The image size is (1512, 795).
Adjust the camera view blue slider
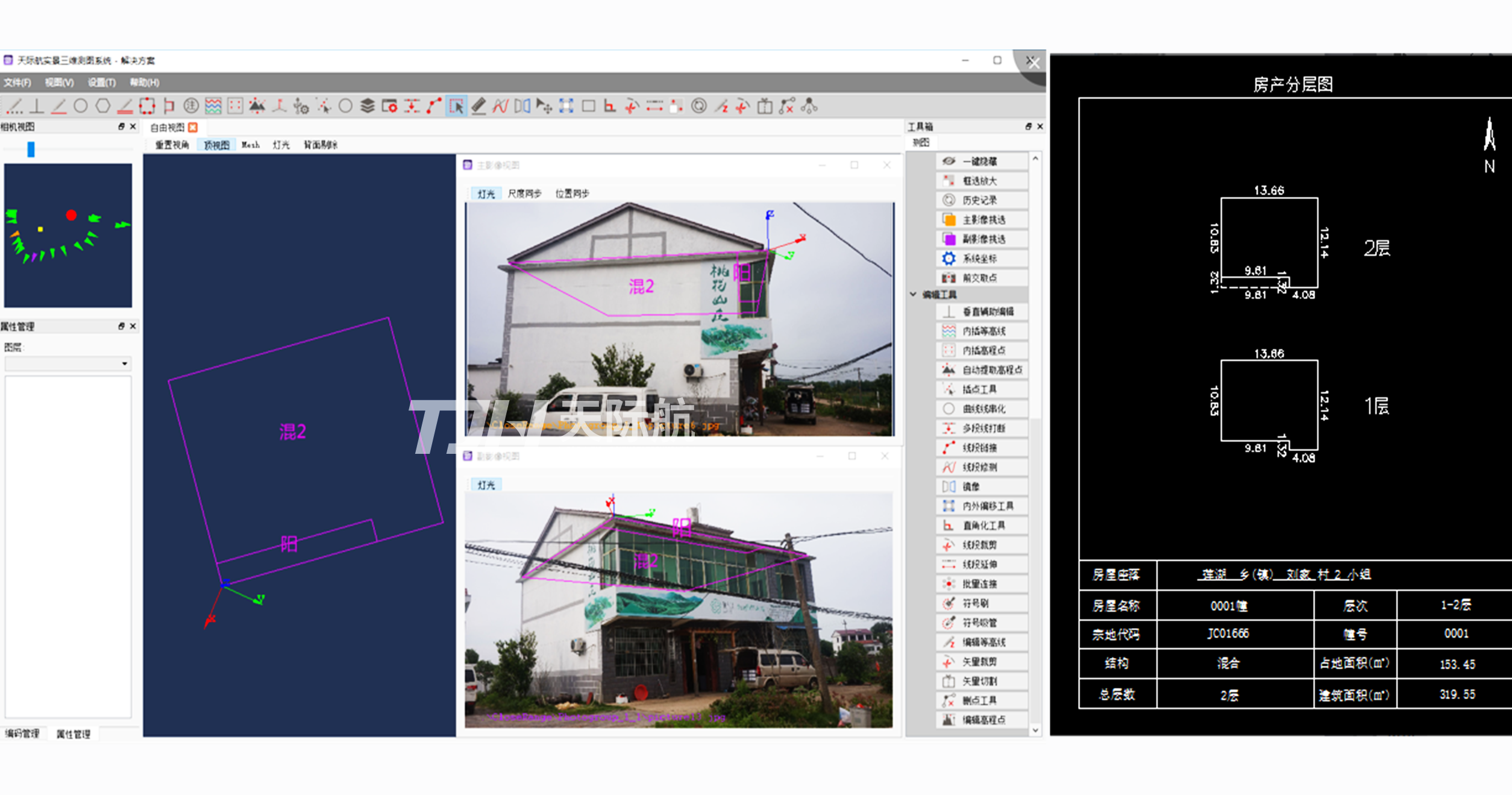[31, 149]
